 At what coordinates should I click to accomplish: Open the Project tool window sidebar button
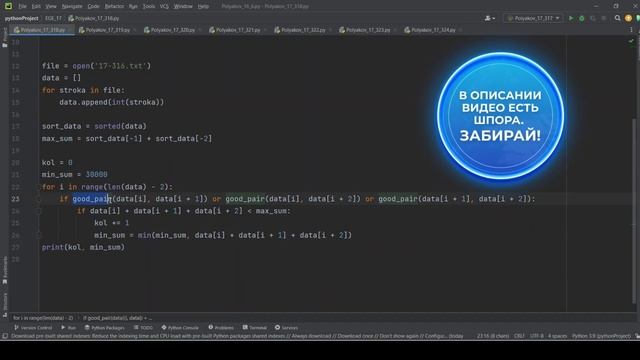(4, 38)
